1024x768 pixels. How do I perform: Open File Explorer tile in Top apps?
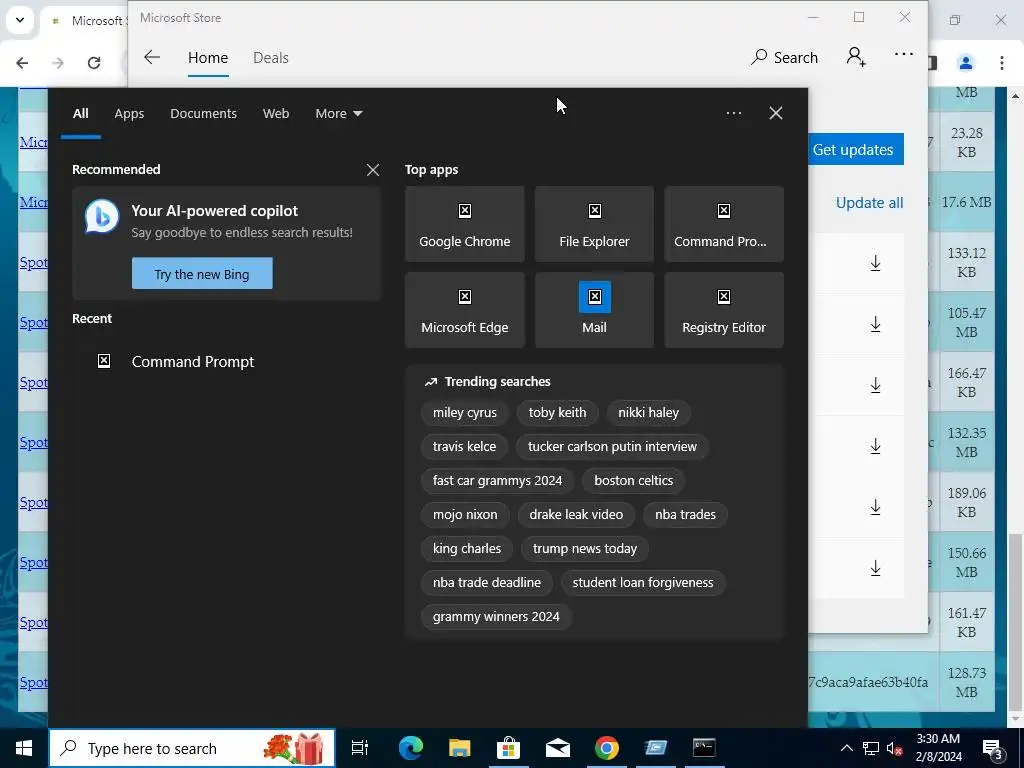point(594,224)
